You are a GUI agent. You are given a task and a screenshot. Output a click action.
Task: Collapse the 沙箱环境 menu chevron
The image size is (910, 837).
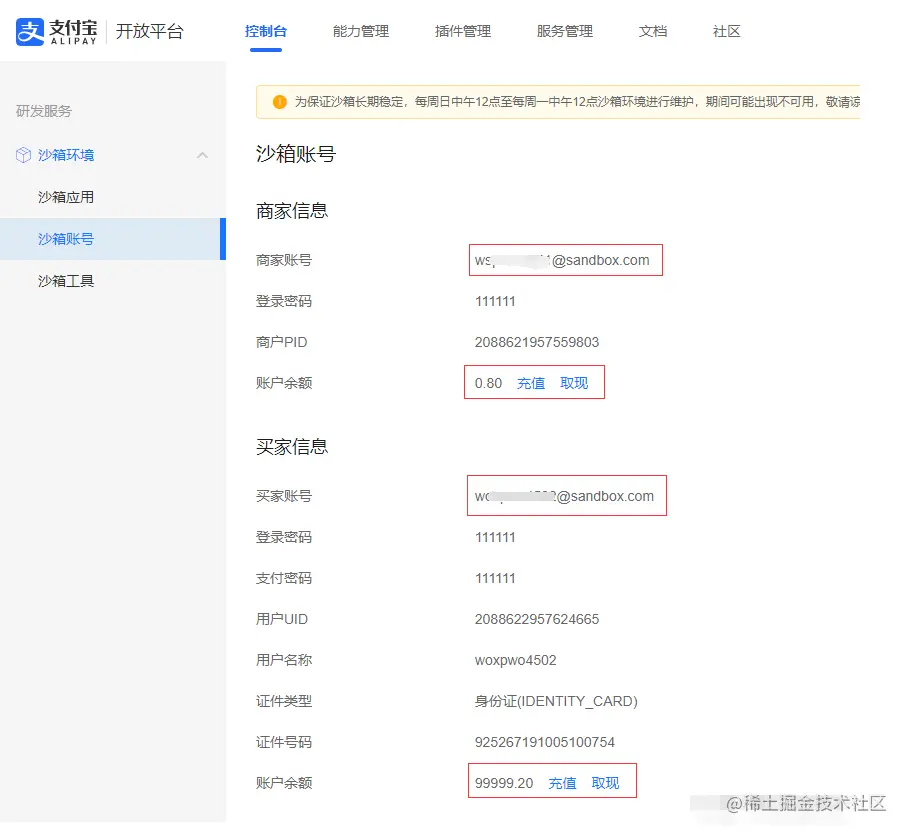(x=202, y=155)
